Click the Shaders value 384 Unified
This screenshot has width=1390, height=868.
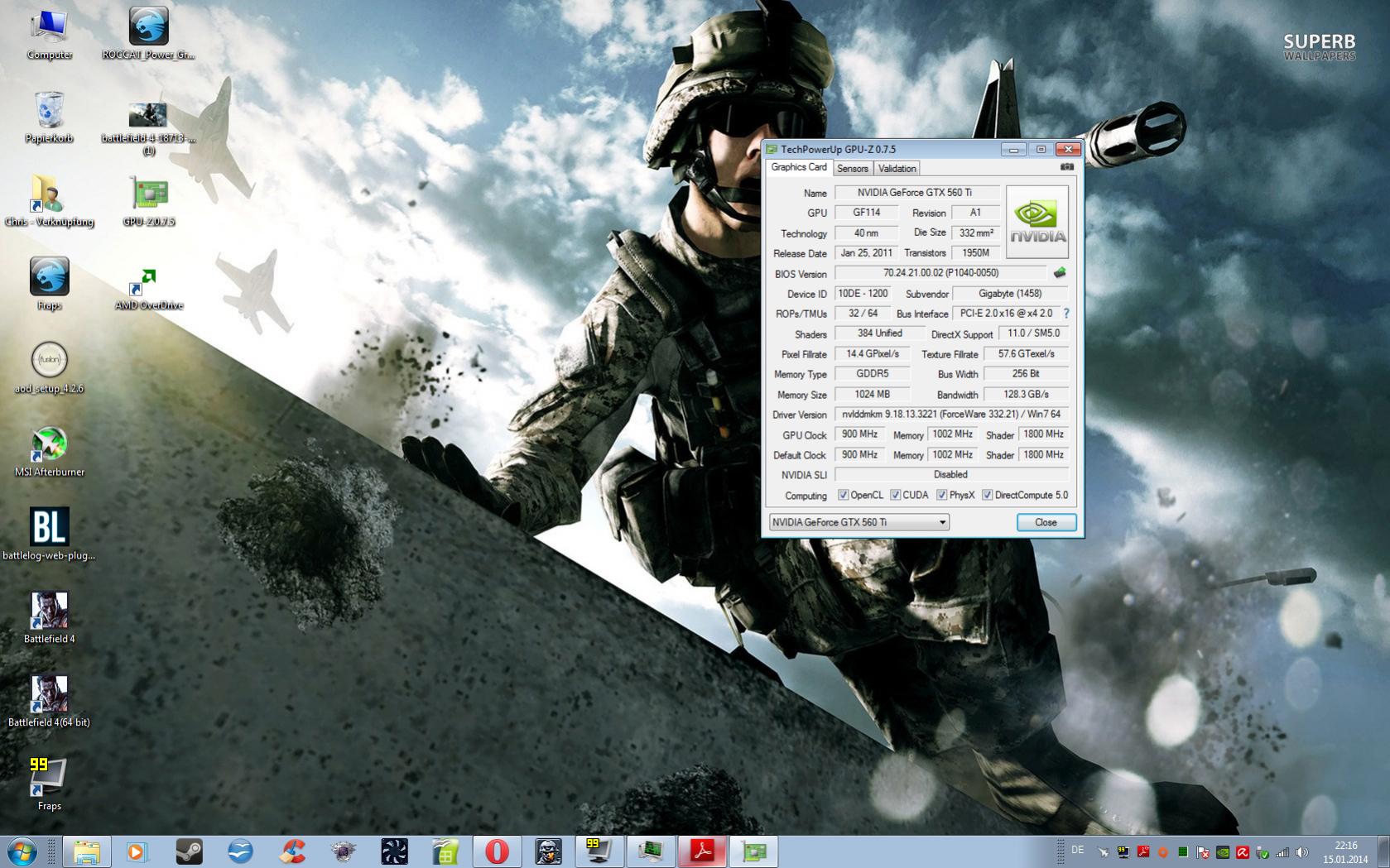click(879, 333)
